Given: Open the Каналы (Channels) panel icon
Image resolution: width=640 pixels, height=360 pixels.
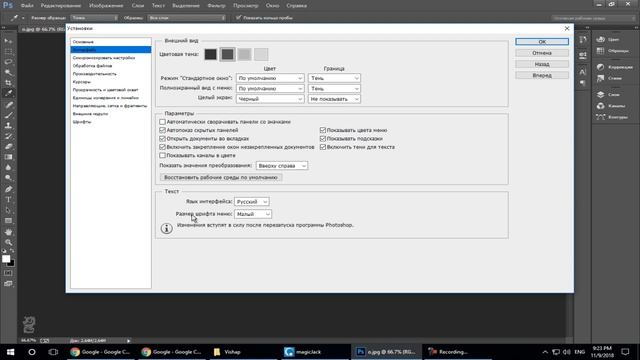Looking at the screenshot, I should 600,106.
